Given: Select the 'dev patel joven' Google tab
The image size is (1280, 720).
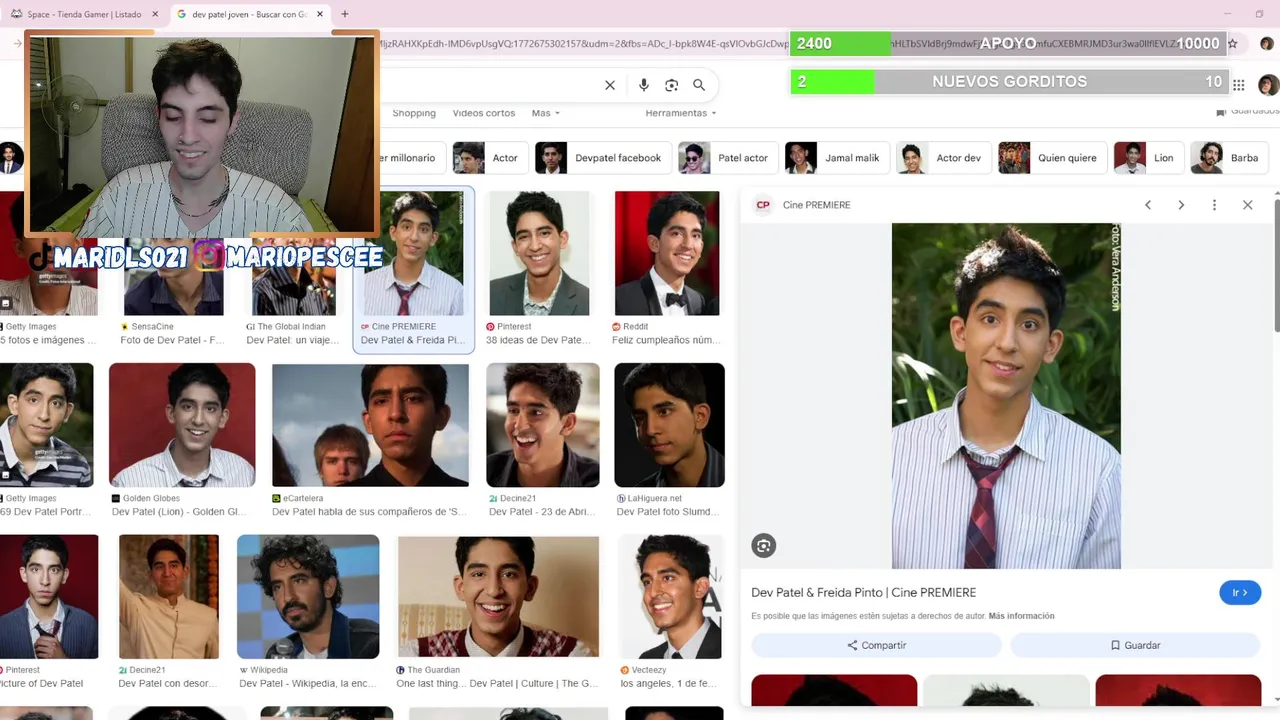Looking at the screenshot, I should coord(250,14).
